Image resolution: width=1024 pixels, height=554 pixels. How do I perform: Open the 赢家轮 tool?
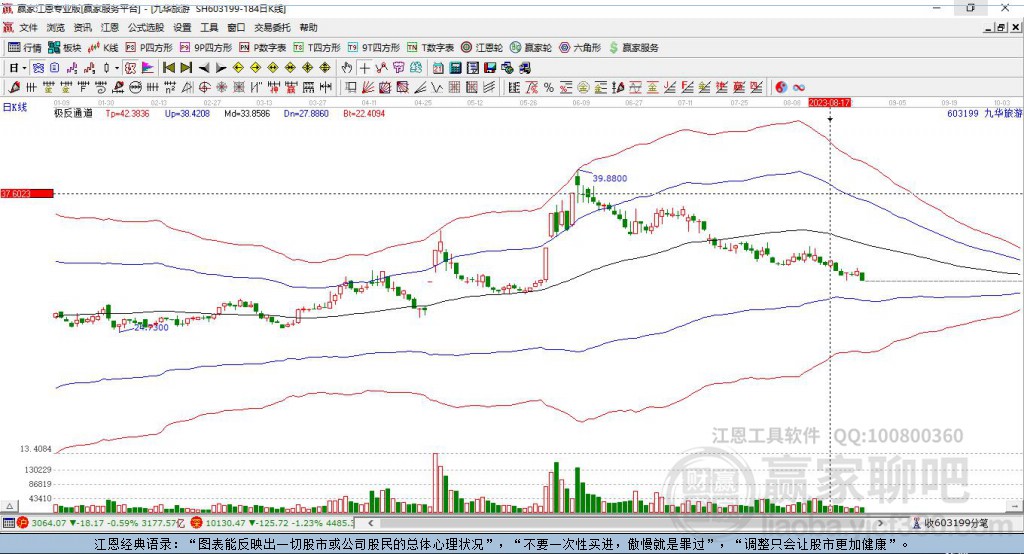click(531, 48)
